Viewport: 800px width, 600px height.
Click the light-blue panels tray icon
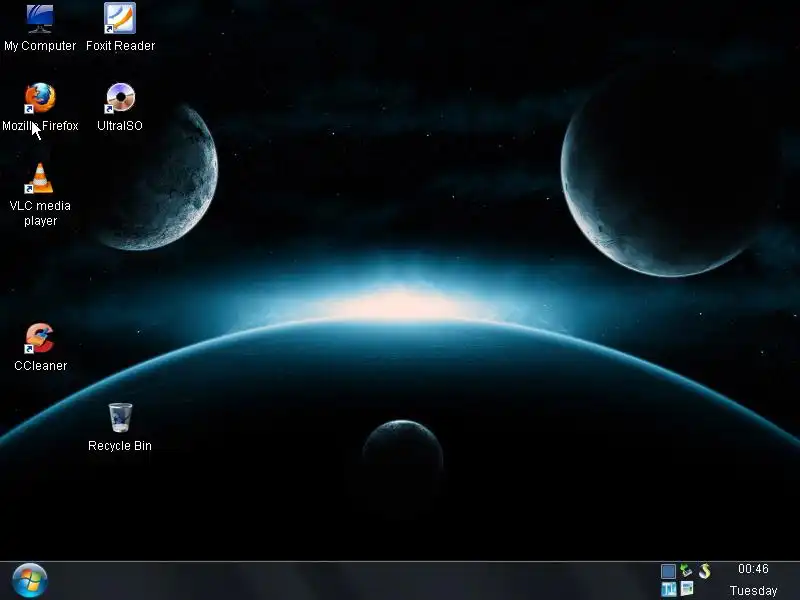tap(668, 589)
